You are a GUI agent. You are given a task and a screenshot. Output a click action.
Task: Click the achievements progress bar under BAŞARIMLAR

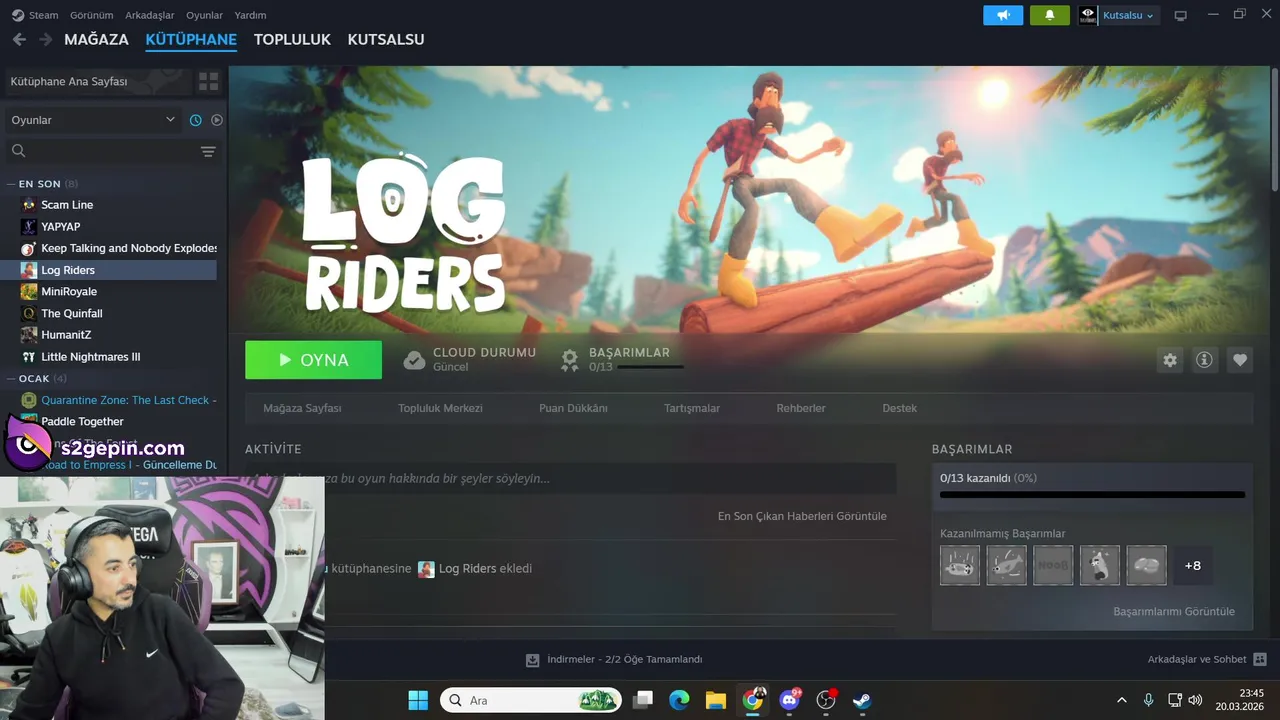tap(1092, 494)
